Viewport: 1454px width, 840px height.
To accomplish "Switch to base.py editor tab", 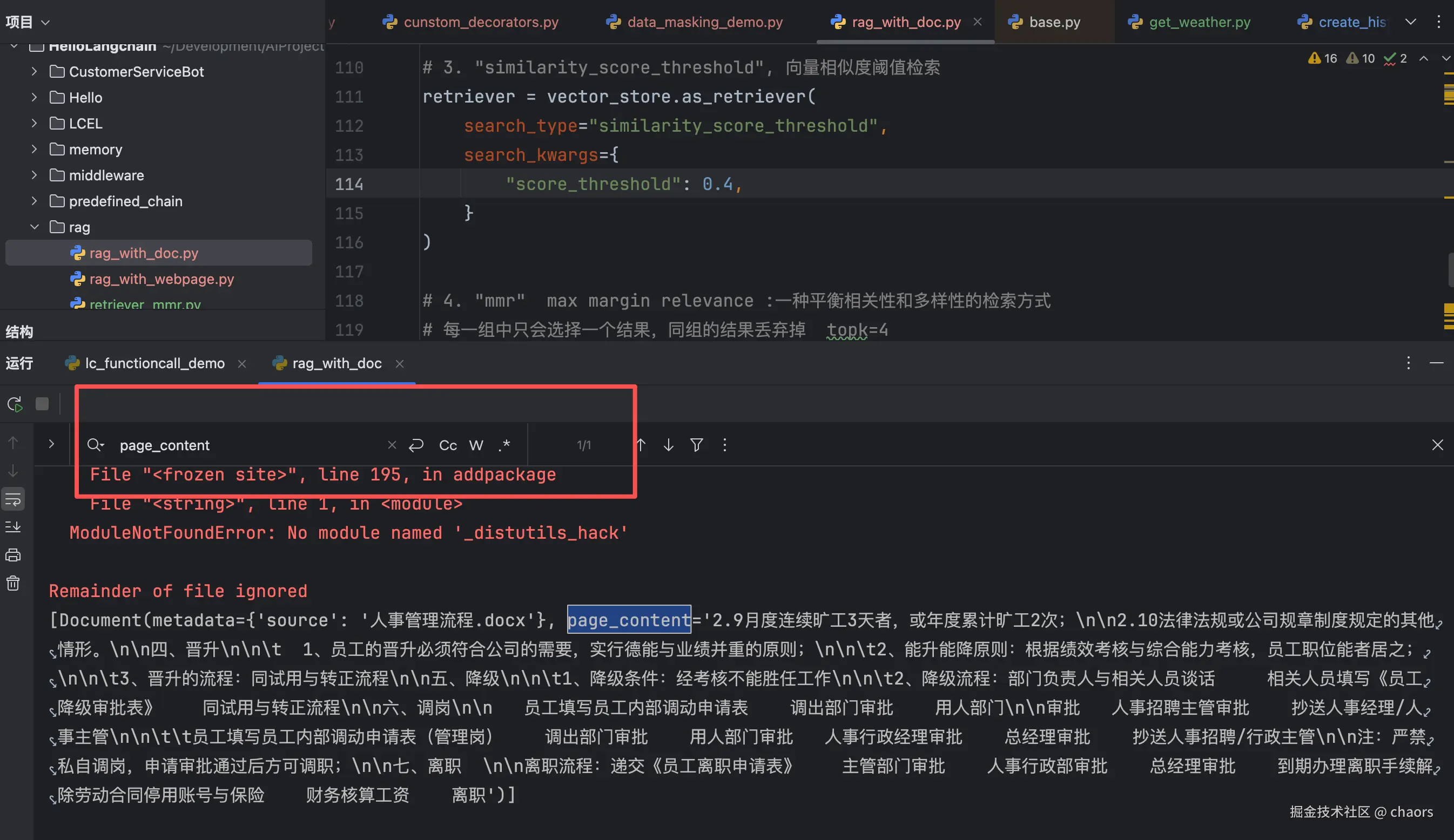I will (x=1054, y=23).
